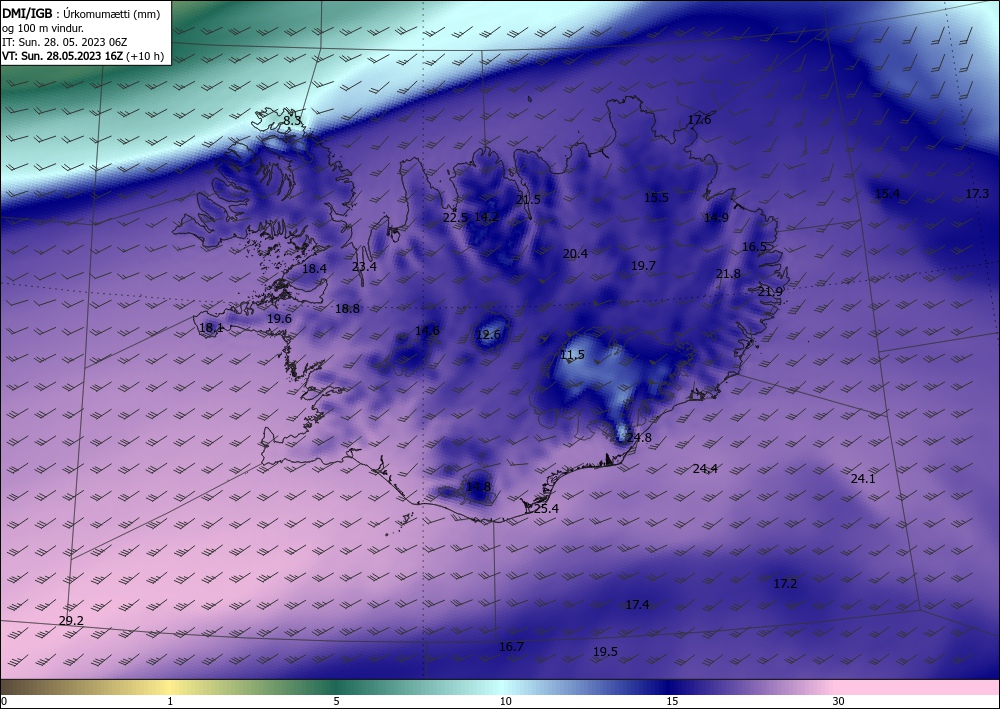Screen dimensions: 1000x709
Task: Click the 19.6 value on the map
Action: point(279,318)
